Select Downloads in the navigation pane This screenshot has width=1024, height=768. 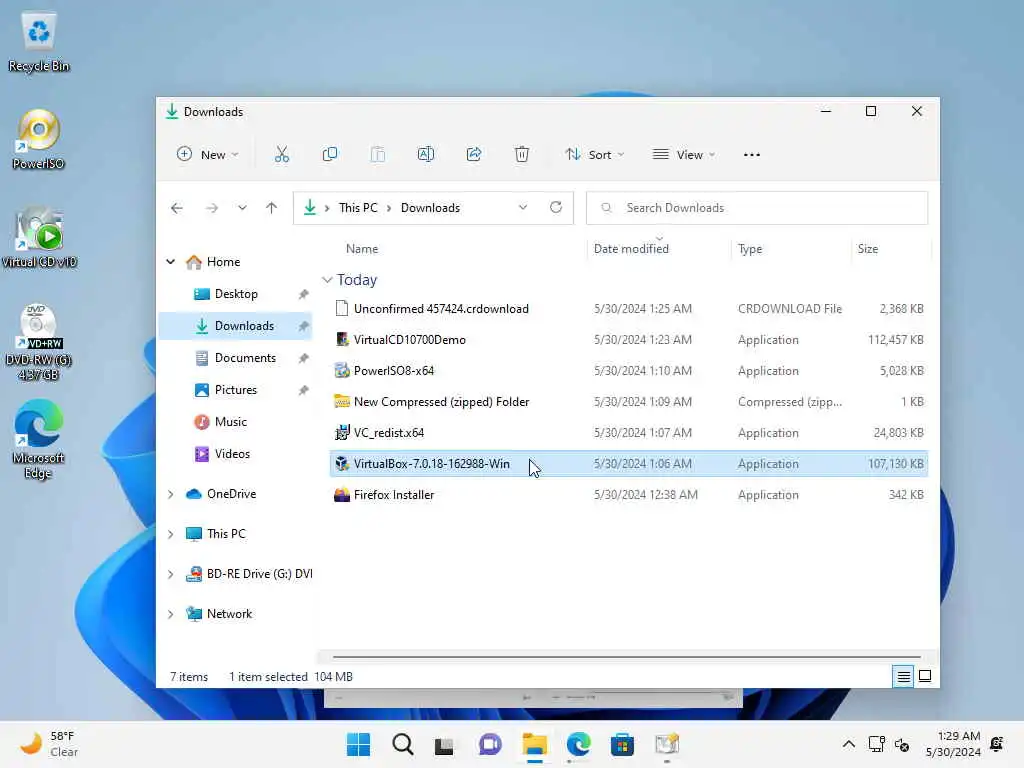tap(236, 326)
